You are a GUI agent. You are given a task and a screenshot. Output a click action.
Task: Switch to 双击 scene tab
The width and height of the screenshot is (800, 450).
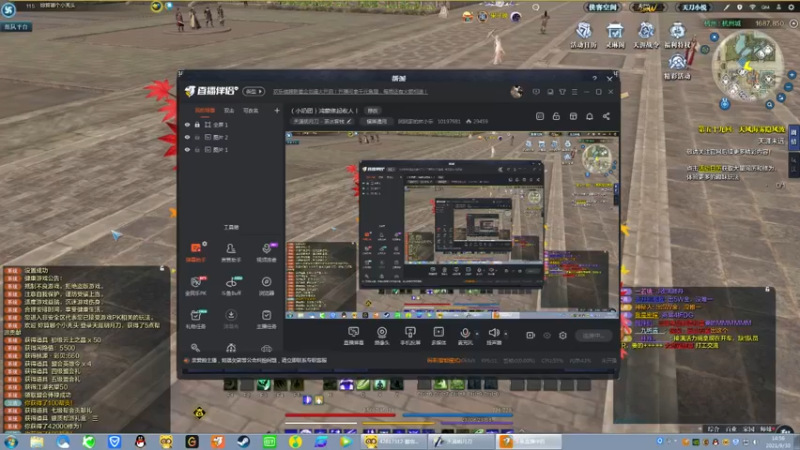[229, 110]
